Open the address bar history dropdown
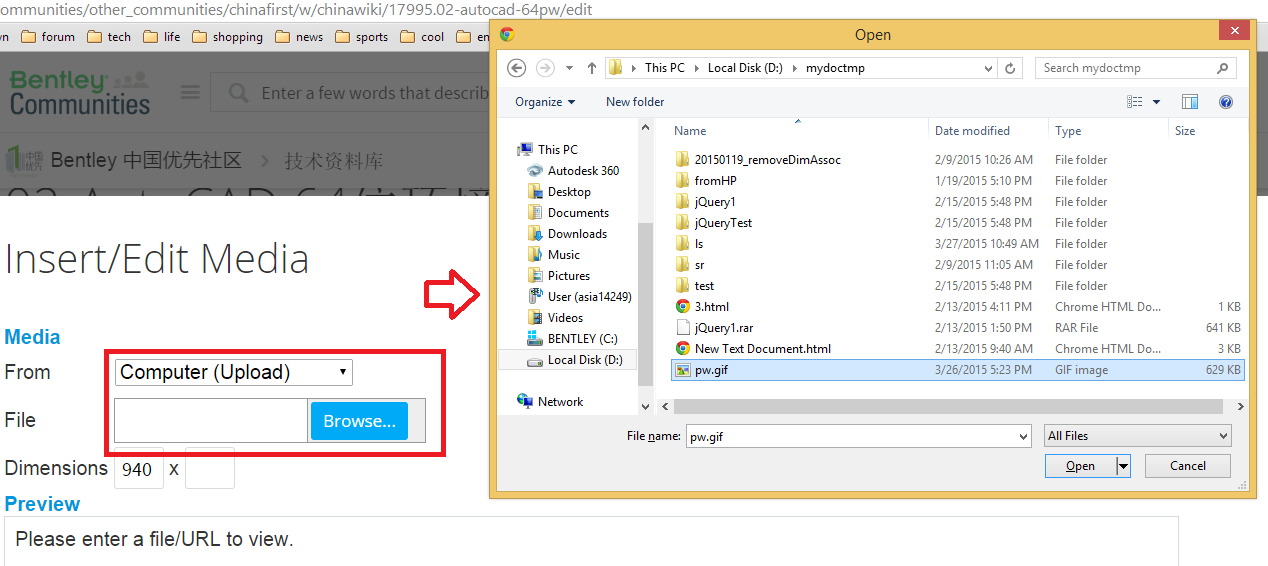 coord(988,68)
